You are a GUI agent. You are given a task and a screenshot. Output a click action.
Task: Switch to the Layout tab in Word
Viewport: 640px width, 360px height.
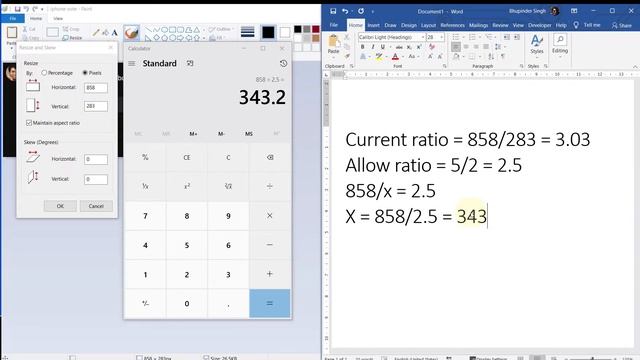[428, 25]
